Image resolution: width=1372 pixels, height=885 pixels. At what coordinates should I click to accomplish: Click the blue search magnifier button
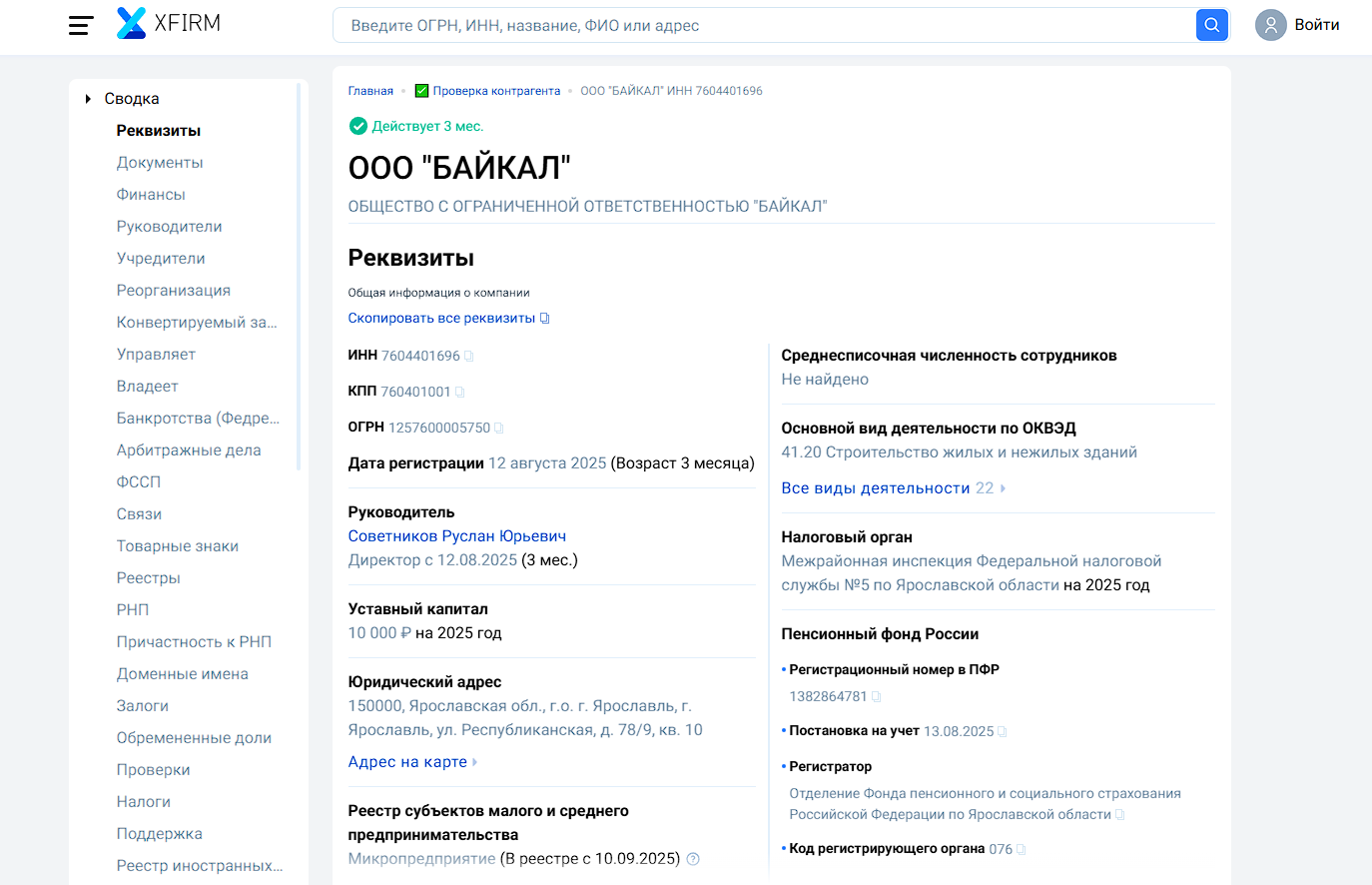click(1211, 25)
